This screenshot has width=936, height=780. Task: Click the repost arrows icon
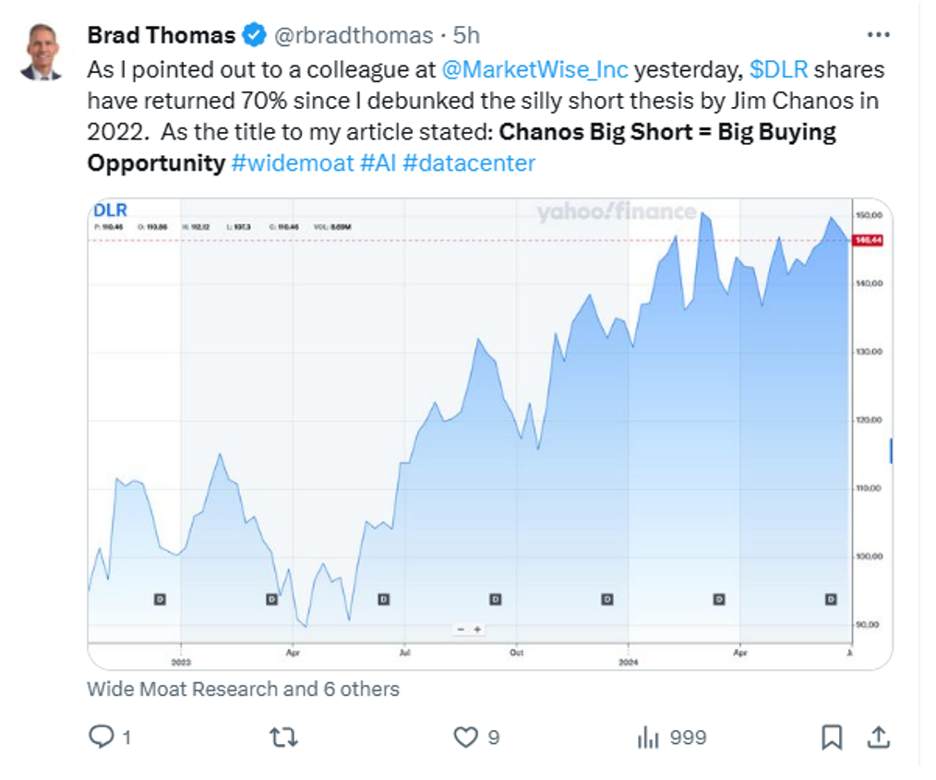tap(283, 737)
